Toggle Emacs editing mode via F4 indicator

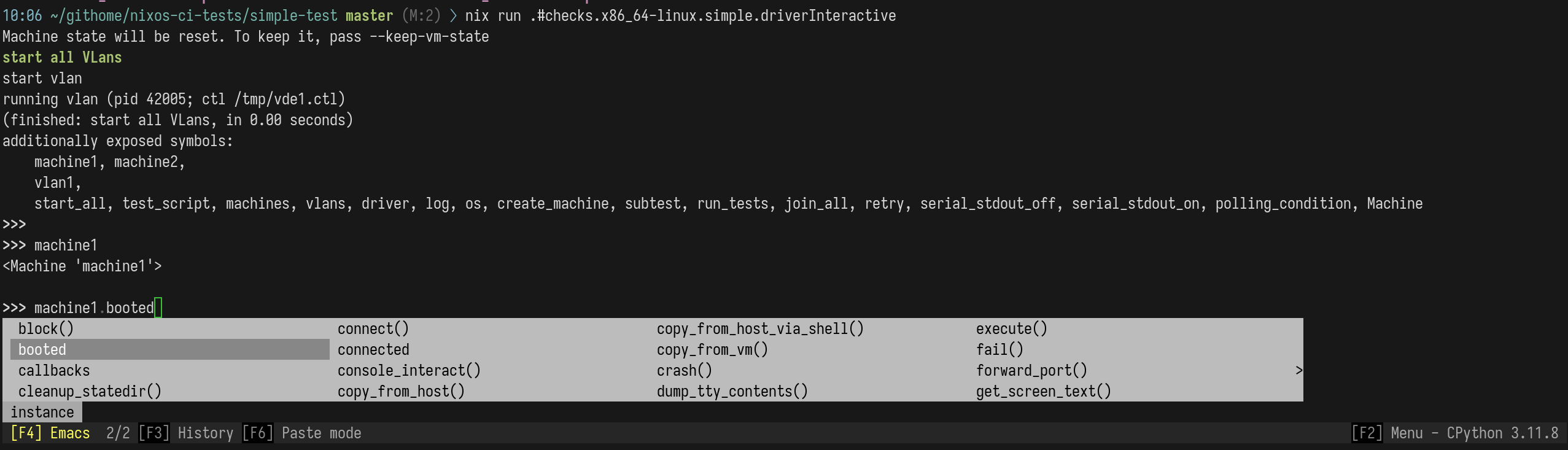pos(48,433)
